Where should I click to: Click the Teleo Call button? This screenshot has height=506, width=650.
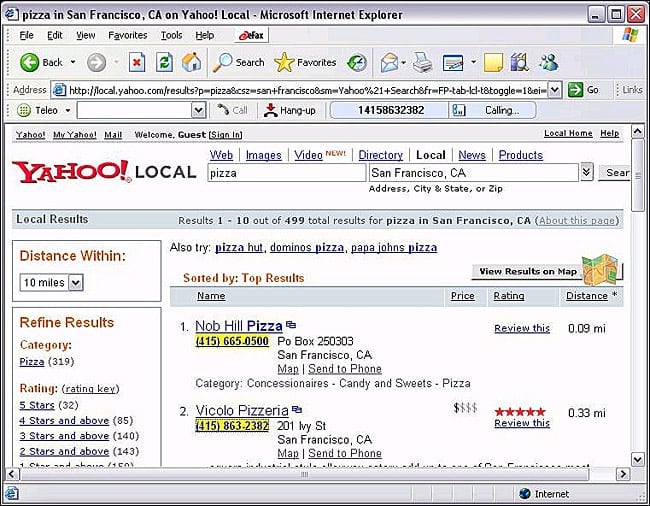pyautogui.click(x=233, y=110)
